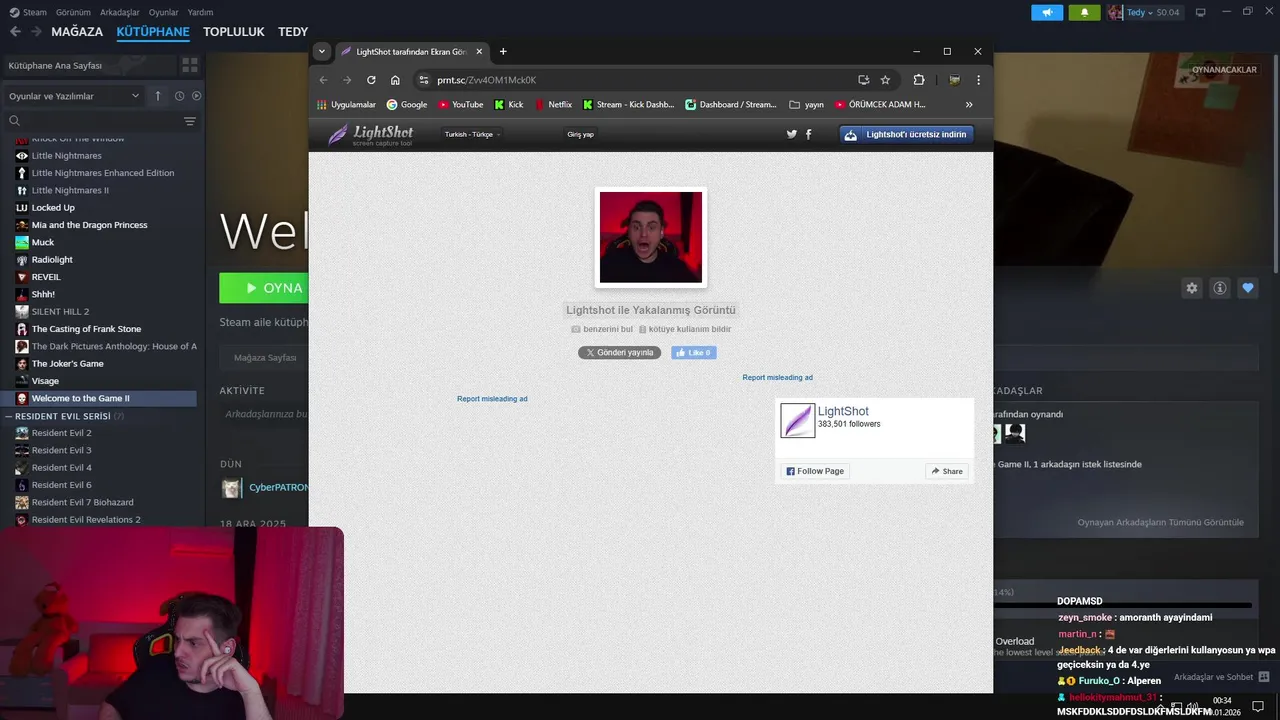
Task: Go to Chrome home page icon
Action: (x=395, y=80)
